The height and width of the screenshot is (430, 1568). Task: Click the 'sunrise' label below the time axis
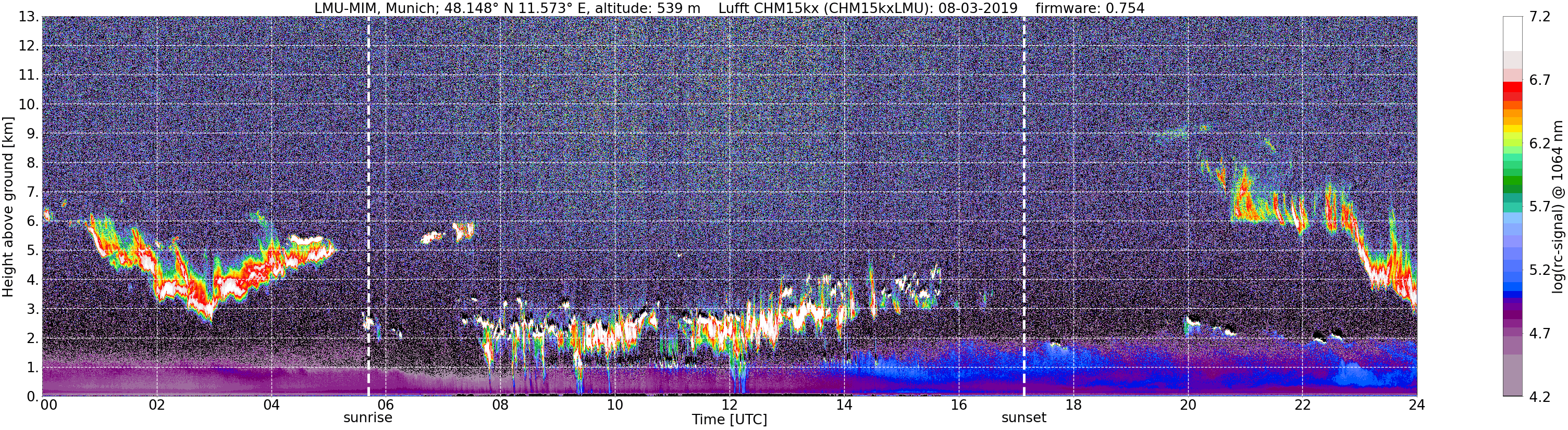tap(368, 417)
